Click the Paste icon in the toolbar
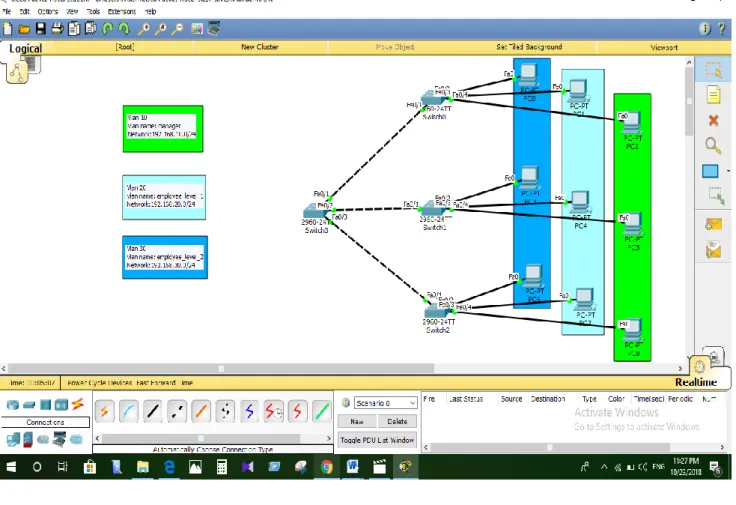 coord(91,29)
